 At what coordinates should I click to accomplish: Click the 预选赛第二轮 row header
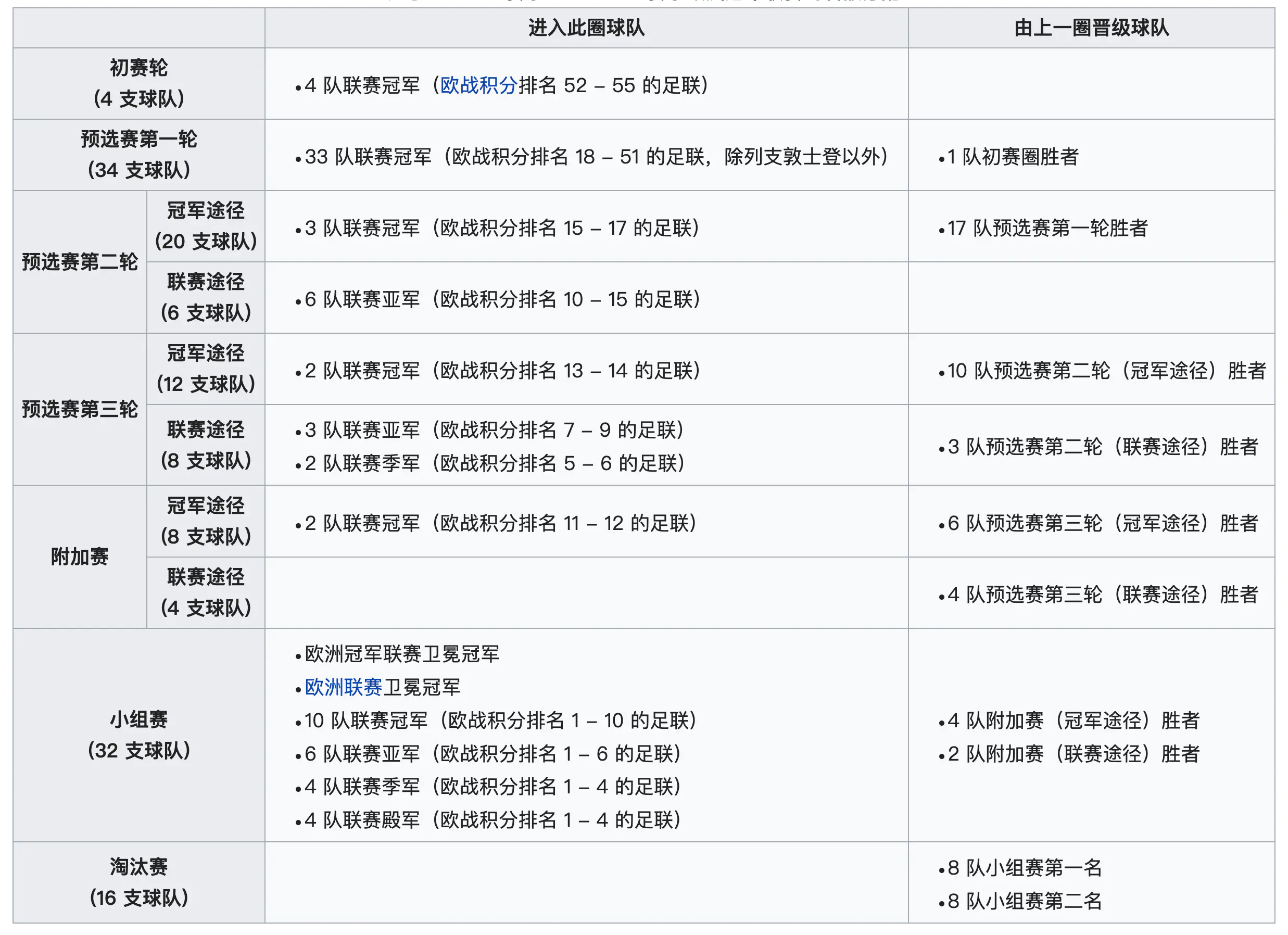[x=80, y=262]
